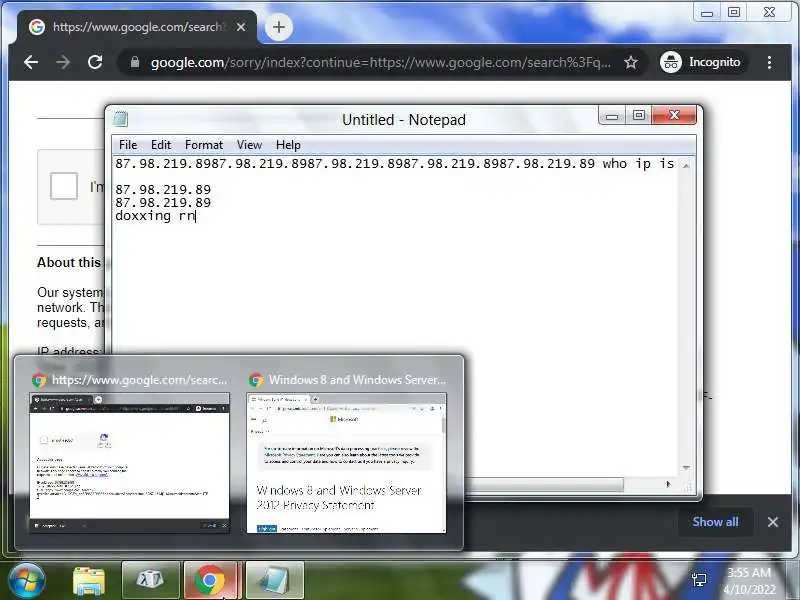Minimize the Chrome window

(x=707, y=12)
